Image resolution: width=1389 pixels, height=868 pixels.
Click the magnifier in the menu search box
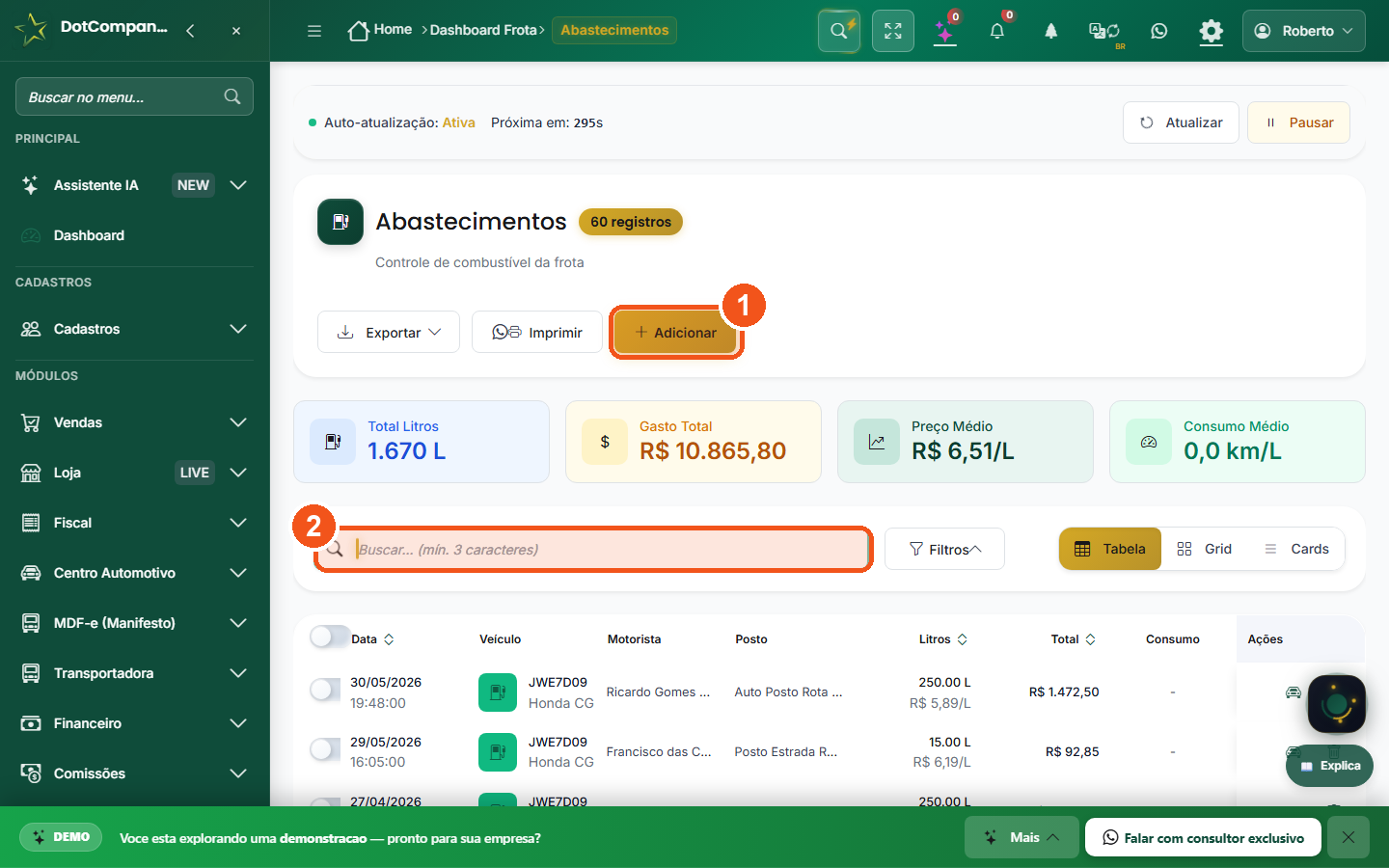[x=232, y=96]
